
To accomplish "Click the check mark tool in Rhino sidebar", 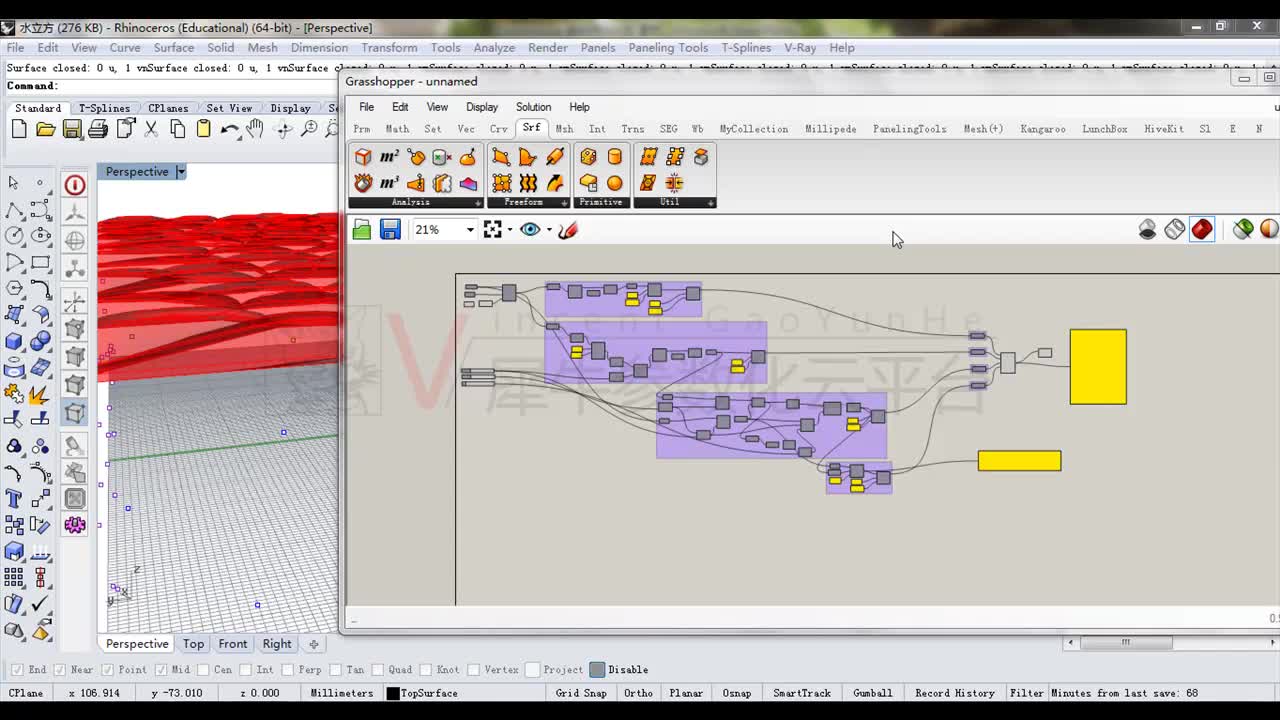I will pyautogui.click(x=41, y=604).
